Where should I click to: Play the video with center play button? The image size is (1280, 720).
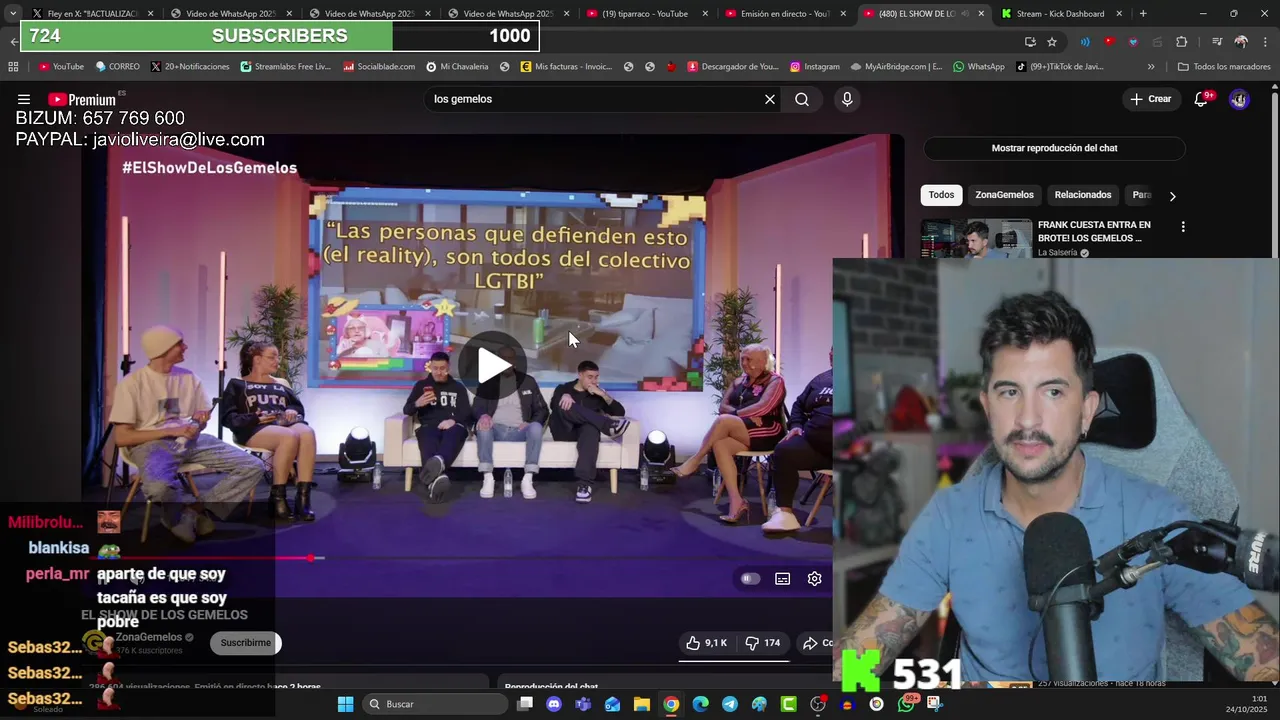[492, 366]
